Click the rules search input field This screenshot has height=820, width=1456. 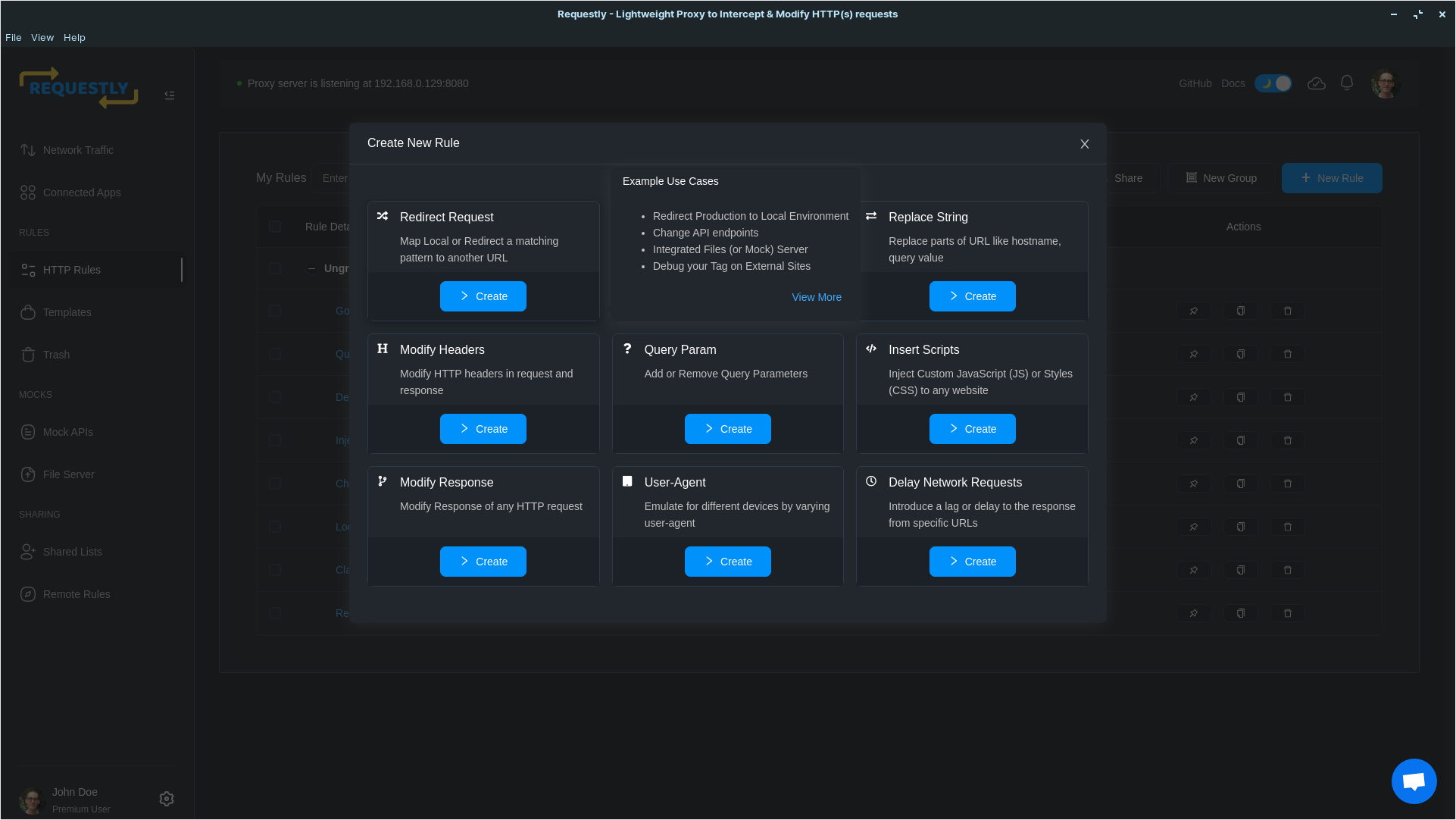[332, 178]
